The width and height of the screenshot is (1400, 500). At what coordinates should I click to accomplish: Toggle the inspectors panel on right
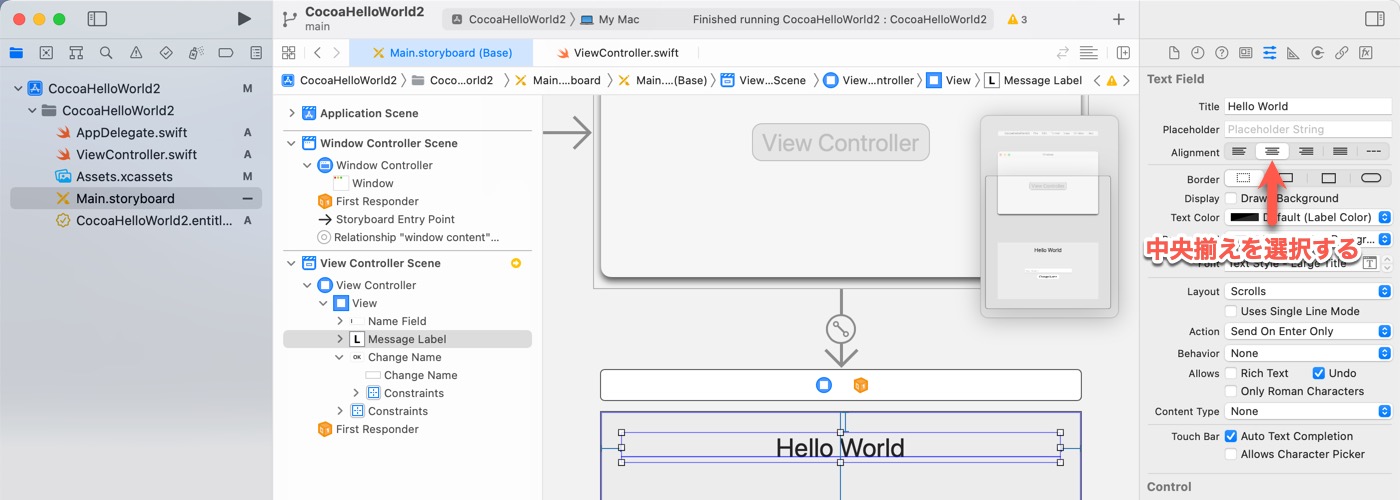coord(1374,19)
